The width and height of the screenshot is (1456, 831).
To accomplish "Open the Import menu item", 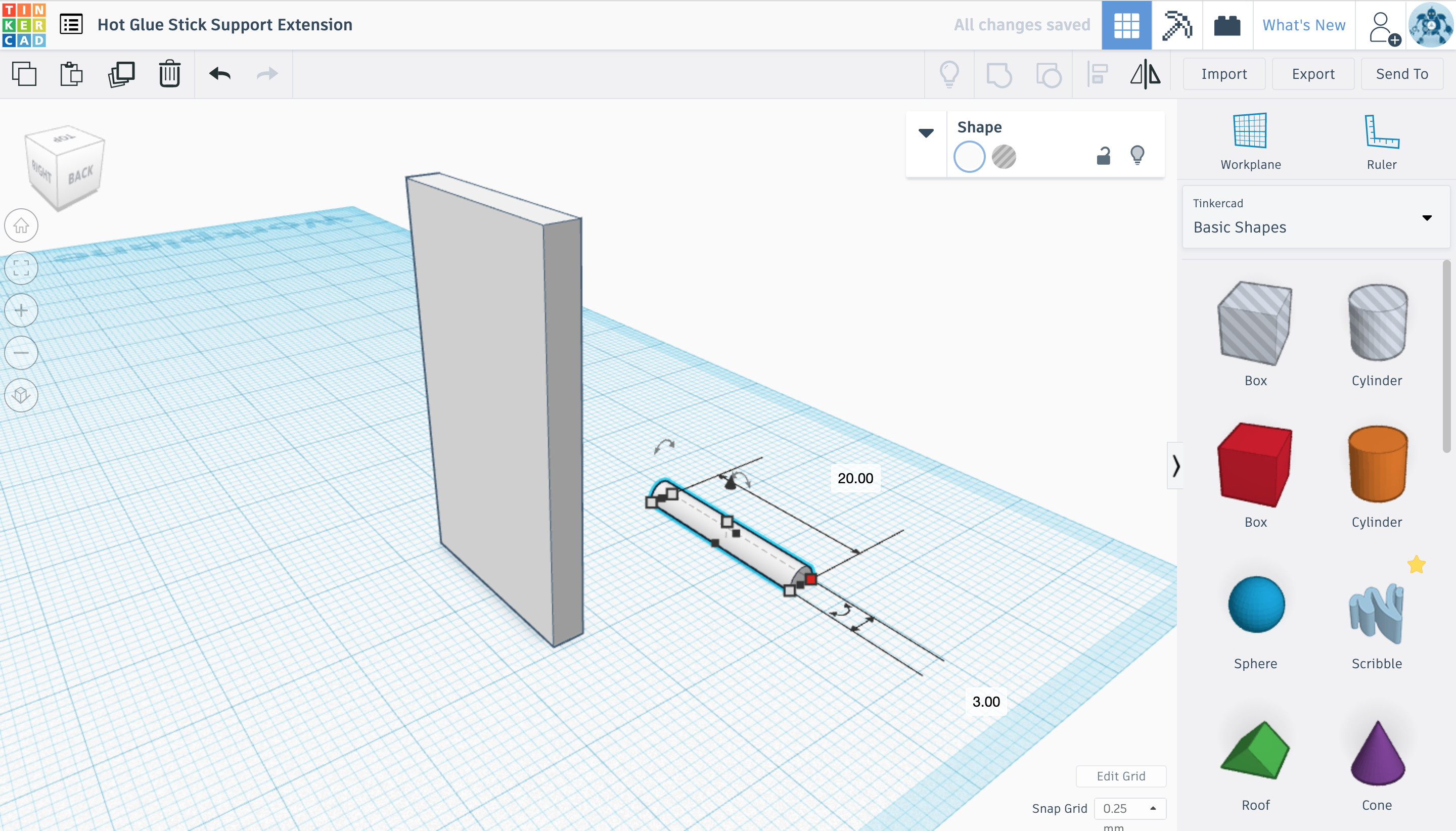I will coord(1223,74).
